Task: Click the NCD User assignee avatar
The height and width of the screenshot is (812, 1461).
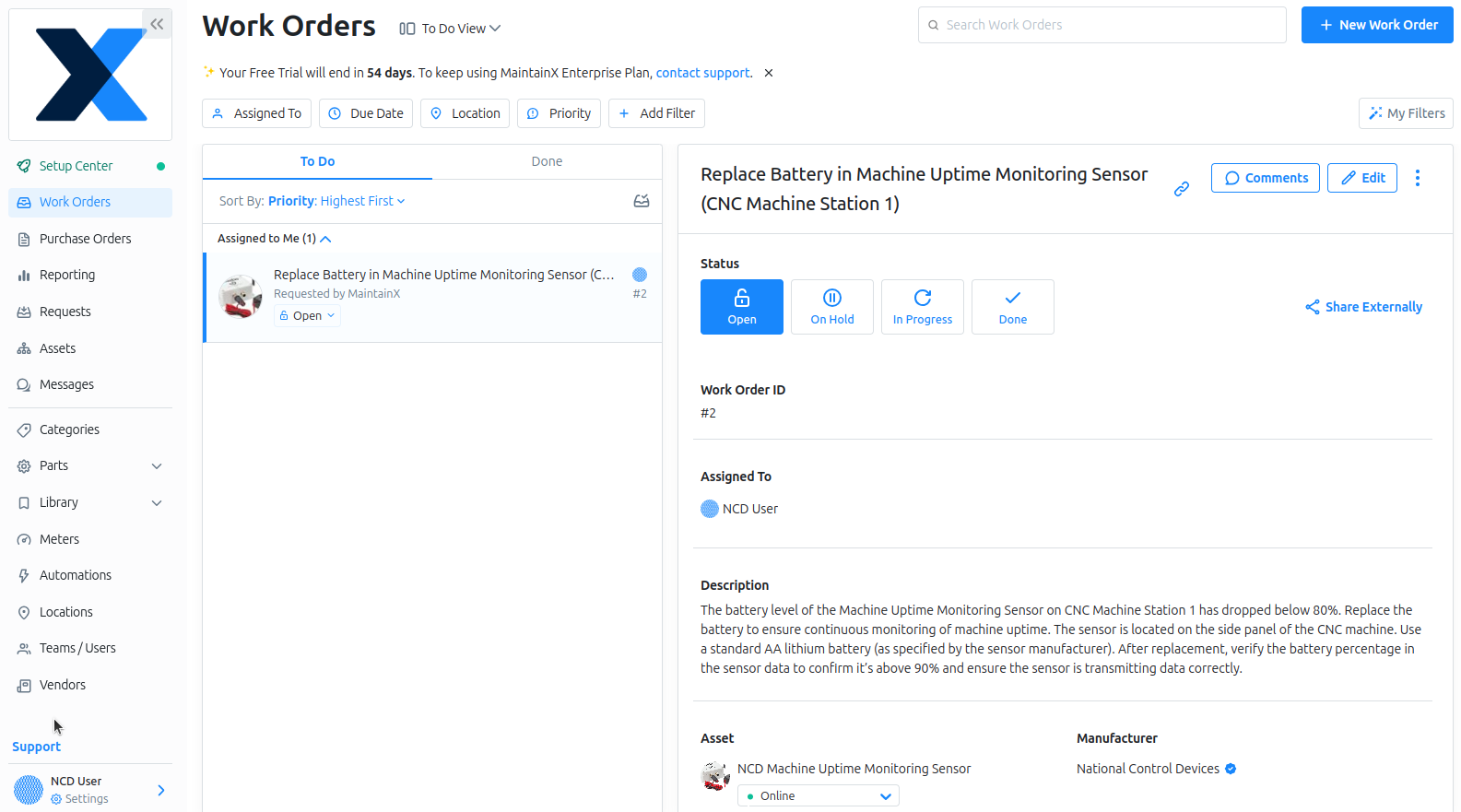Action: (710, 509)
